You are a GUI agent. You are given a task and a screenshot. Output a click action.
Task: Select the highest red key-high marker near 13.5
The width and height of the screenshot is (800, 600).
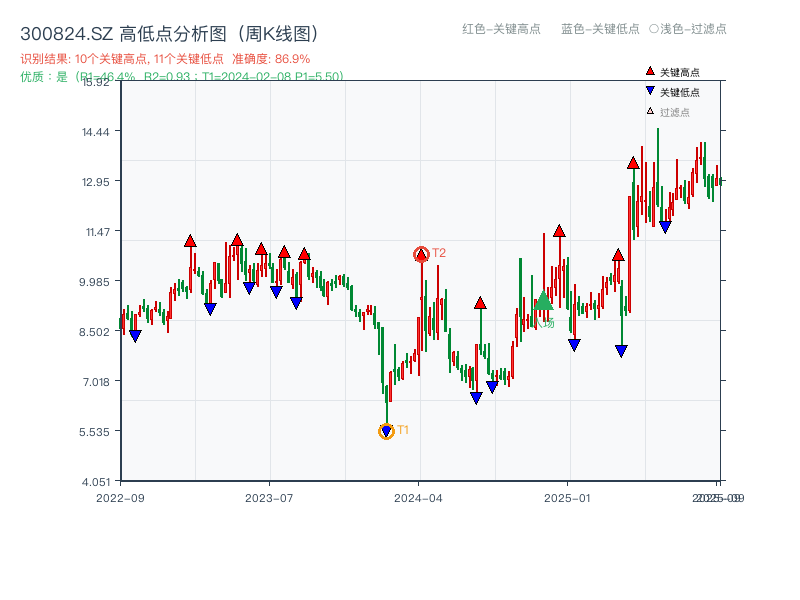point(633,163)
